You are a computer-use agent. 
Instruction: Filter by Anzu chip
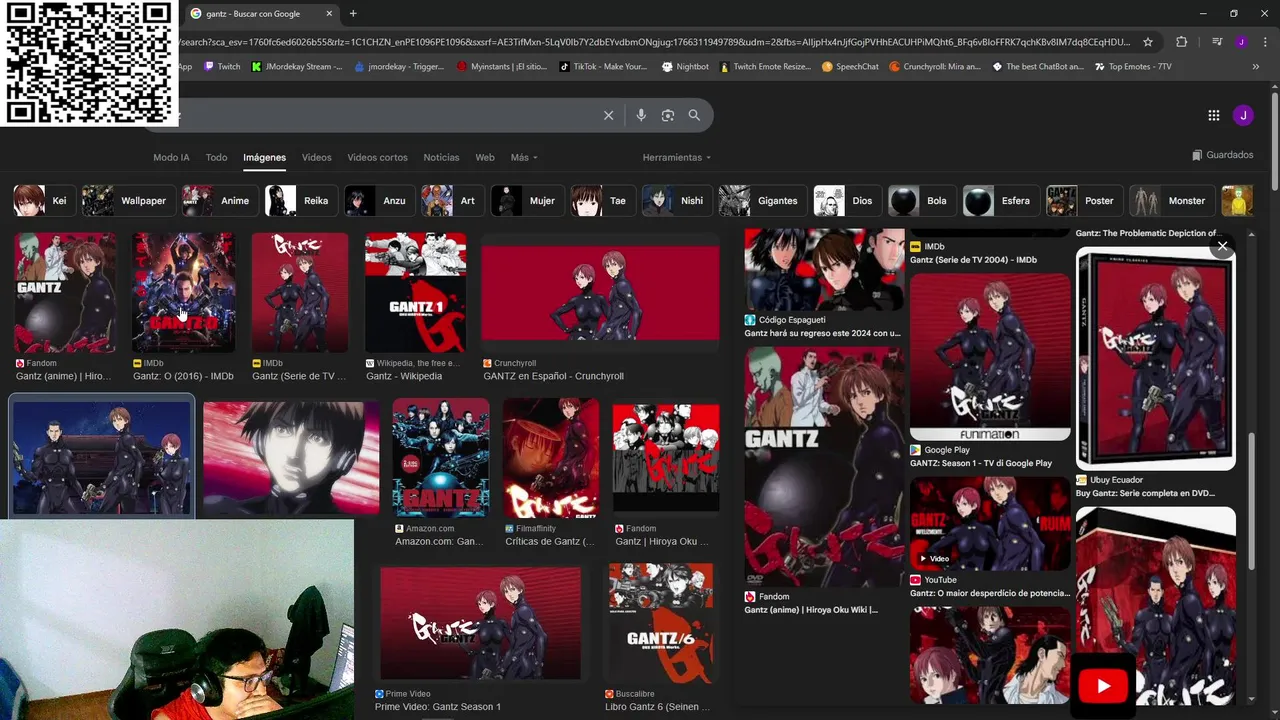point(379,201)
